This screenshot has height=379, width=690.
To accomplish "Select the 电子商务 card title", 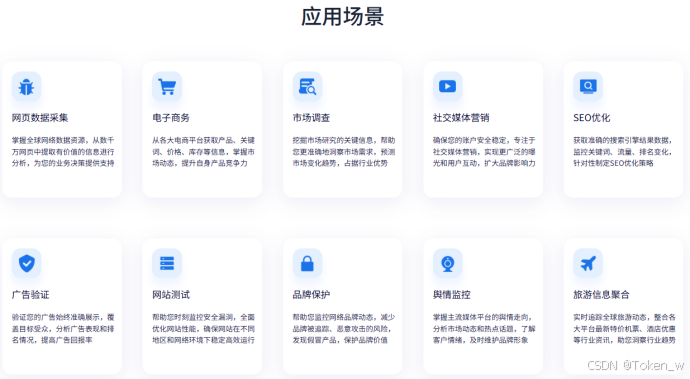I will point(171,118).
